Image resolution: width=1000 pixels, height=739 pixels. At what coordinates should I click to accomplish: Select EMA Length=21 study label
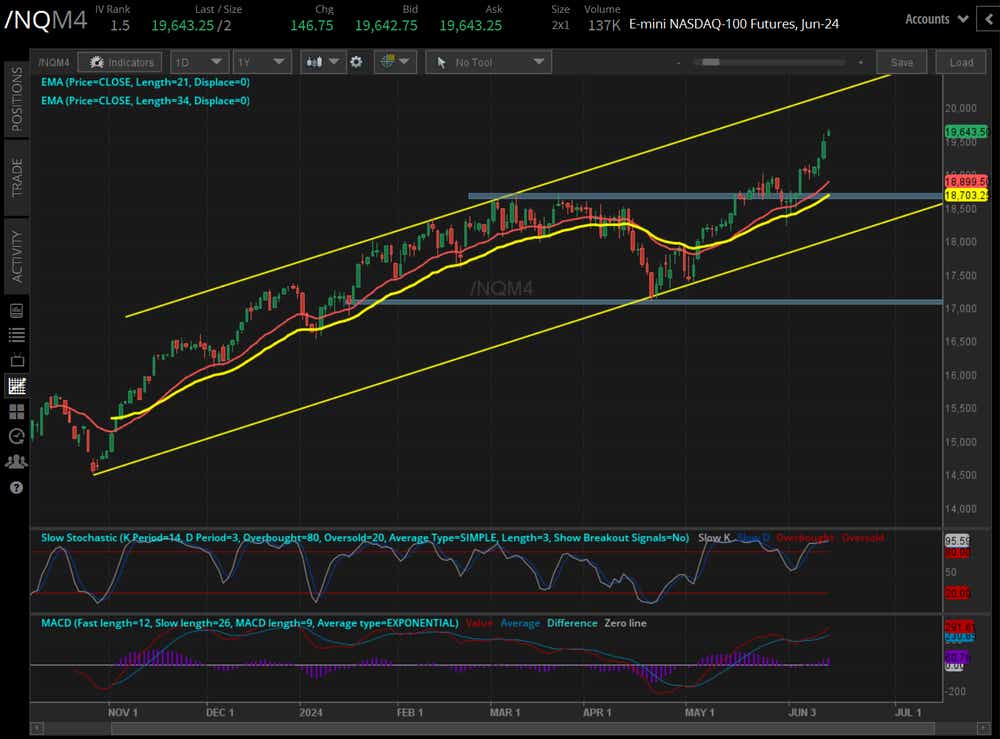click(x=145, y=82)
